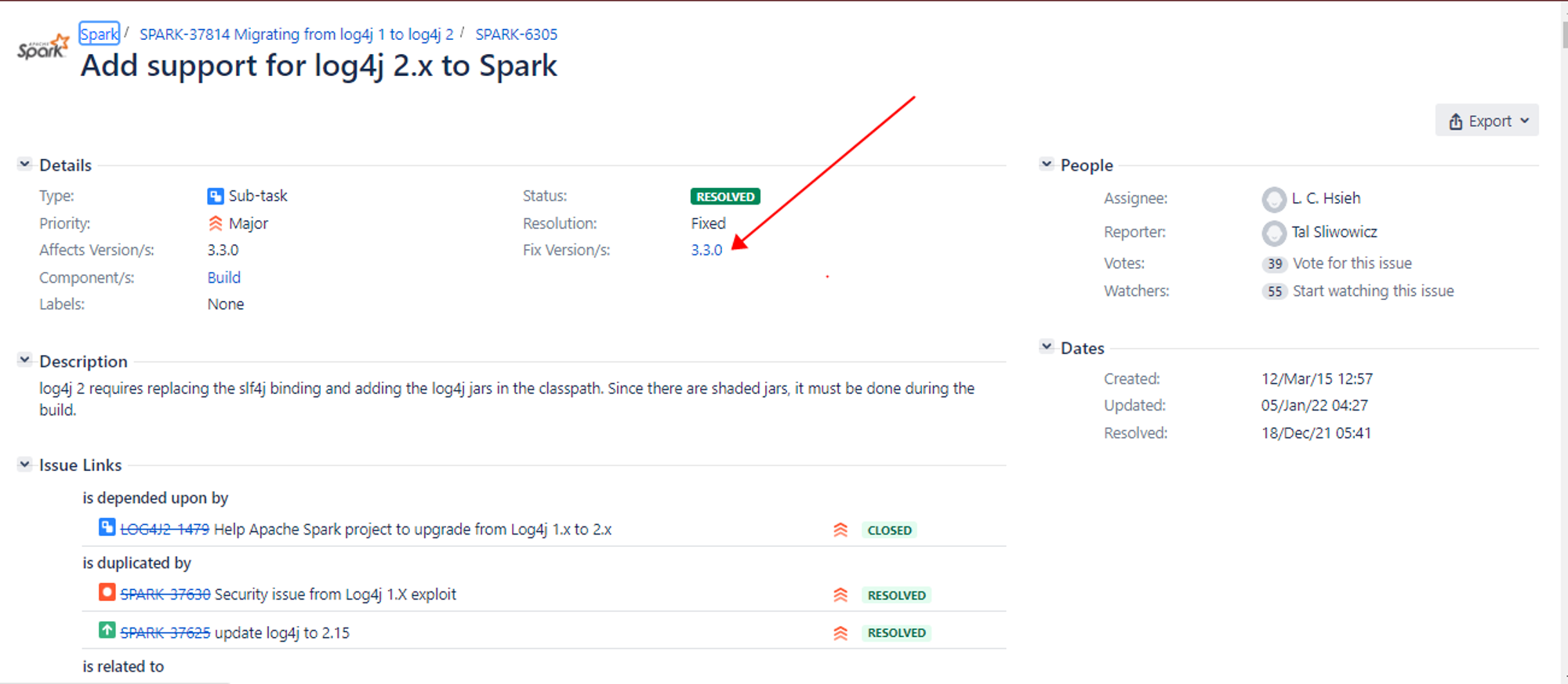The width and height of the screenshot is (1568, 684).
Task: Click the LOG4J2-1479 issue type icon
Action: click(107, 527)
